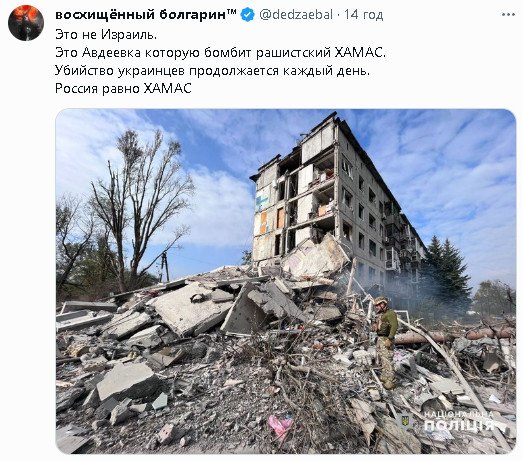
Task: Open the author's round profile avatar
Action: tap(26, 23)
